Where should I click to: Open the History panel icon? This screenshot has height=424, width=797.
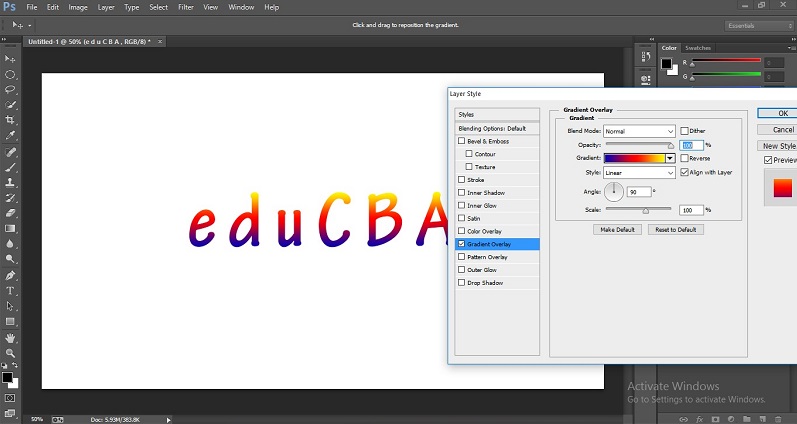646,56
